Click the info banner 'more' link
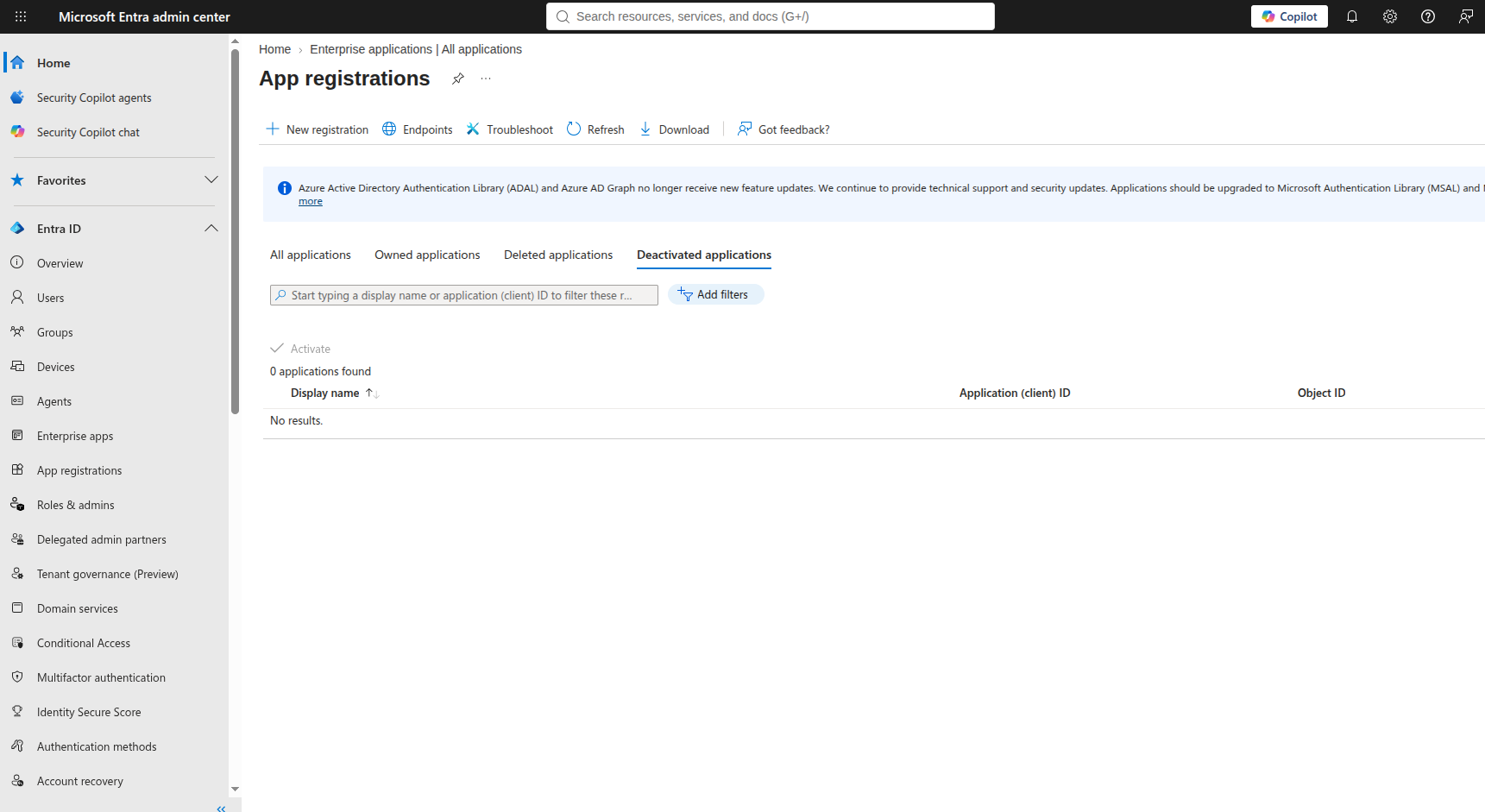Screen dimensions: 1485x812 pos(311,201)
